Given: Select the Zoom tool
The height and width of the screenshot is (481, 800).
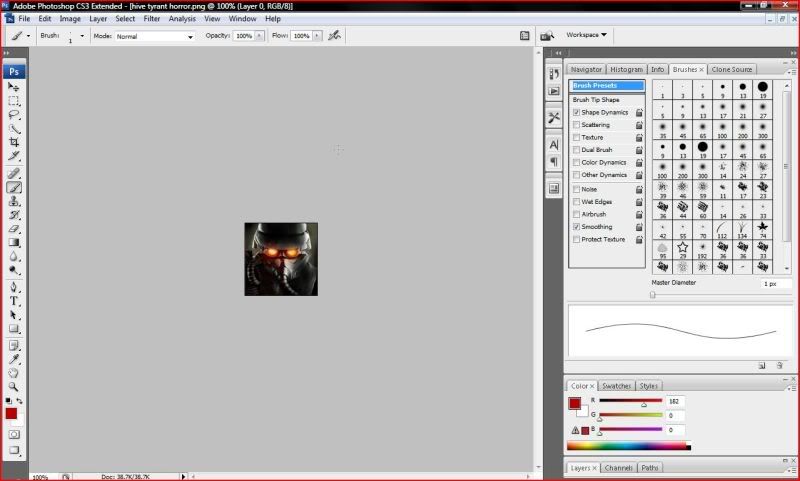Looking at the screenshot, I should (x=14, y=387).
